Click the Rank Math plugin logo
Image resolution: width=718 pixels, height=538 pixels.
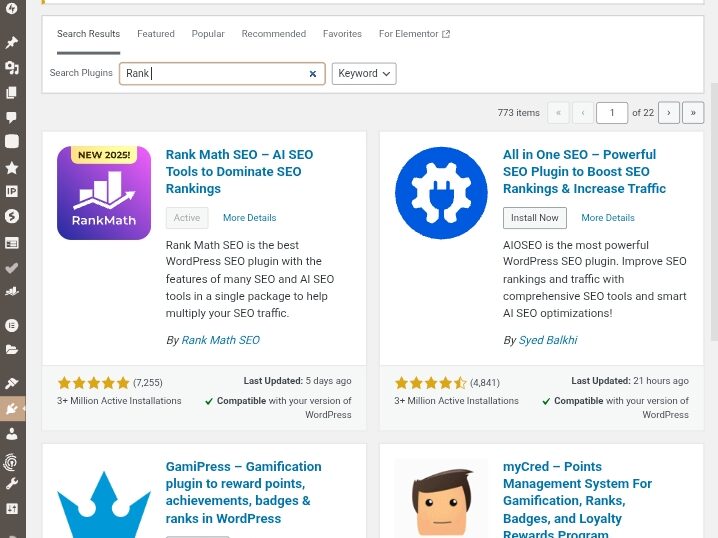[104, 193]
